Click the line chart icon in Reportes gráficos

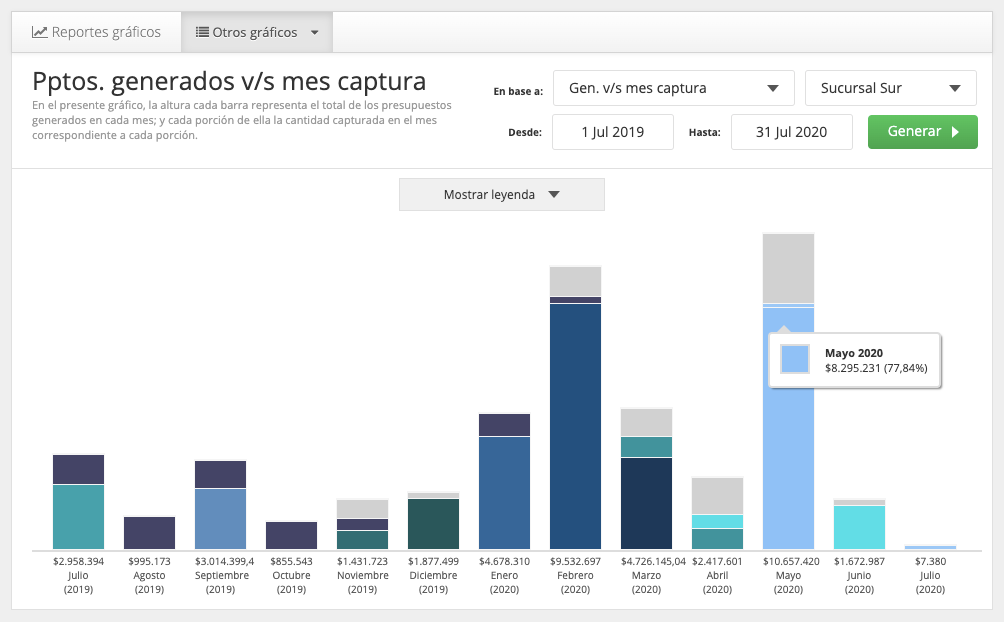click(40, 32)
